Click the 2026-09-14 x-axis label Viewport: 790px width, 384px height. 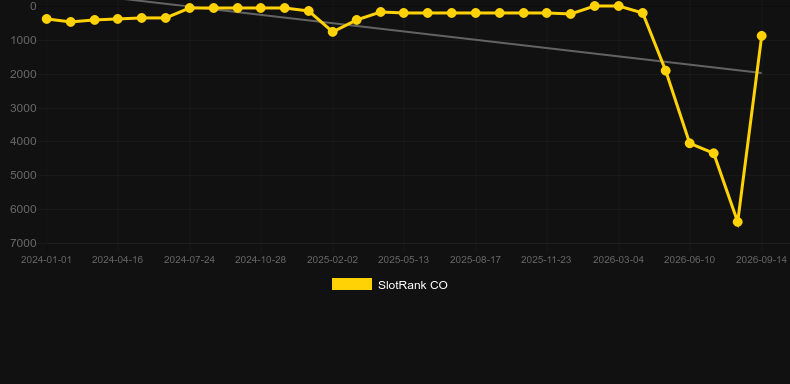(761, 260)
